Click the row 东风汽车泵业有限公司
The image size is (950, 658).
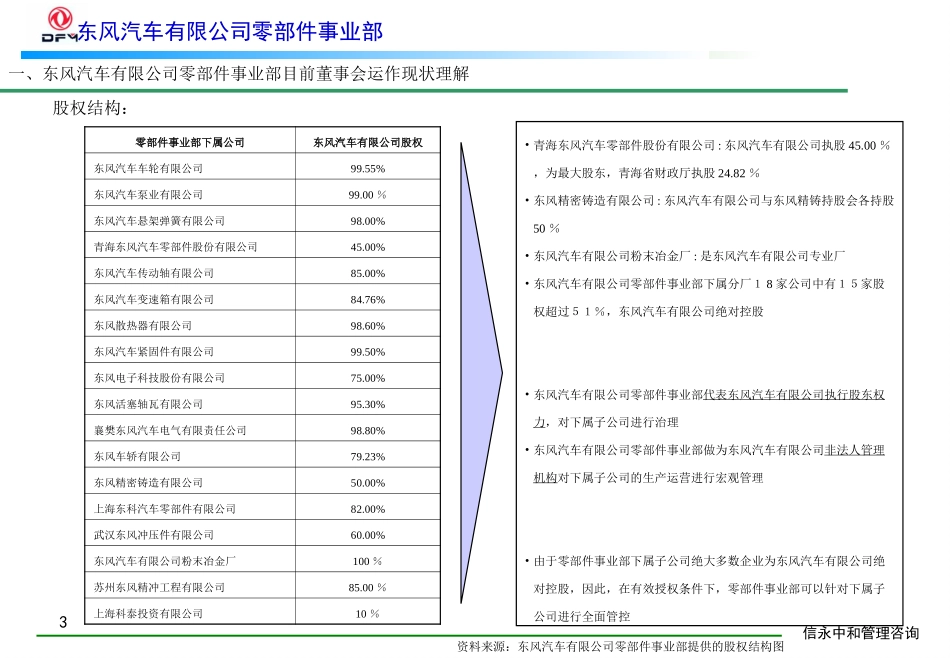[262, 194]
